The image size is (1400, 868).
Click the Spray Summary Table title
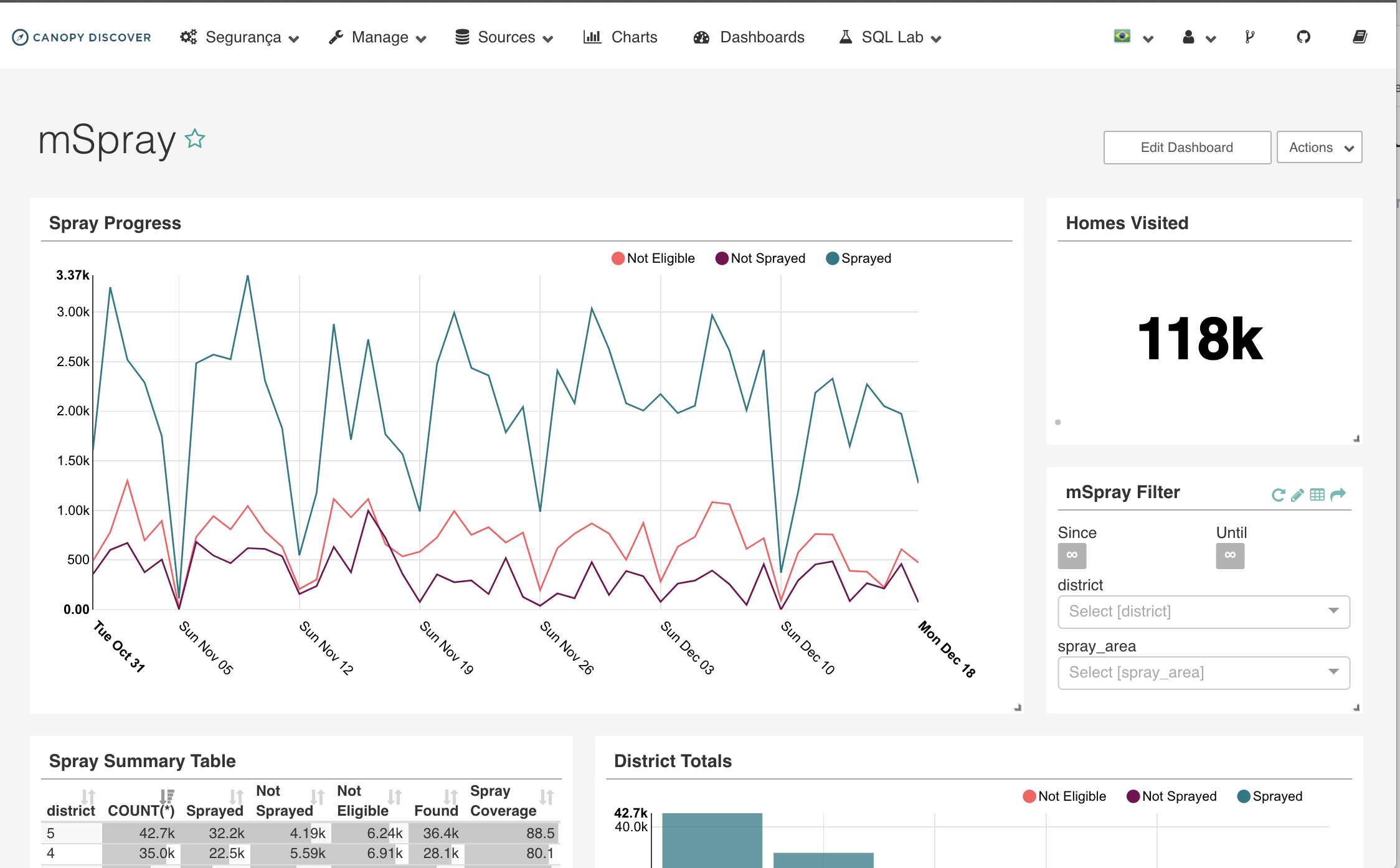(142, 761)
